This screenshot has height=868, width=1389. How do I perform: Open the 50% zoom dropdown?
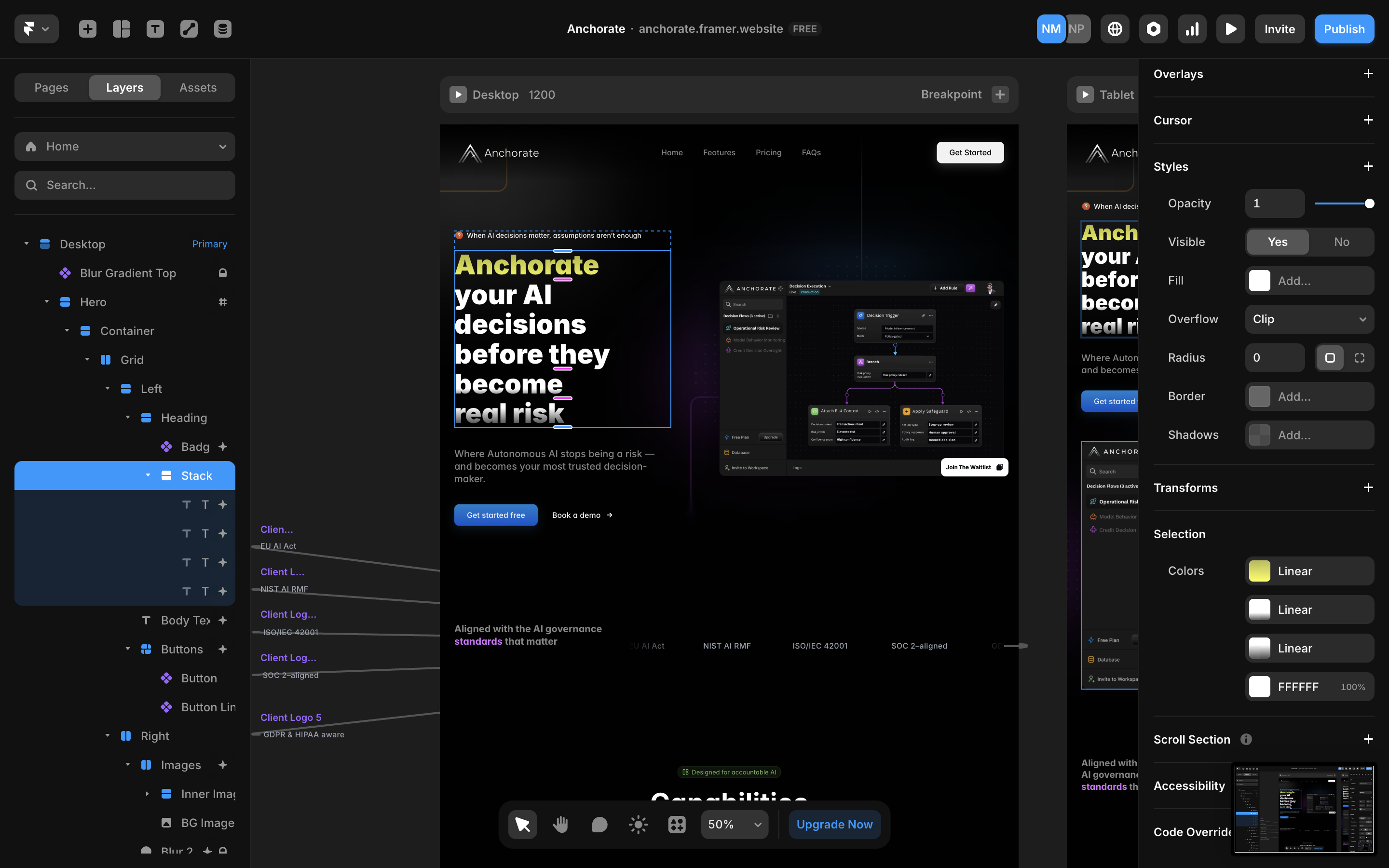pyautogui.click(x=734, y=825)
